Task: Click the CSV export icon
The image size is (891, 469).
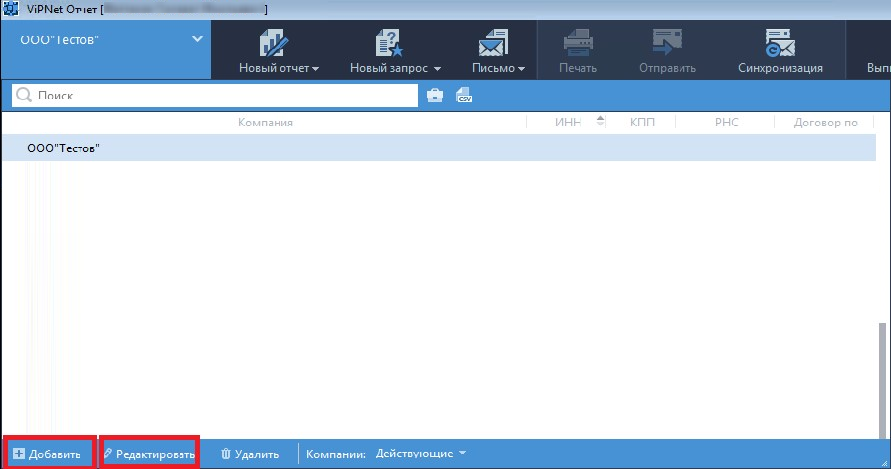Action: tap(463, 95)
